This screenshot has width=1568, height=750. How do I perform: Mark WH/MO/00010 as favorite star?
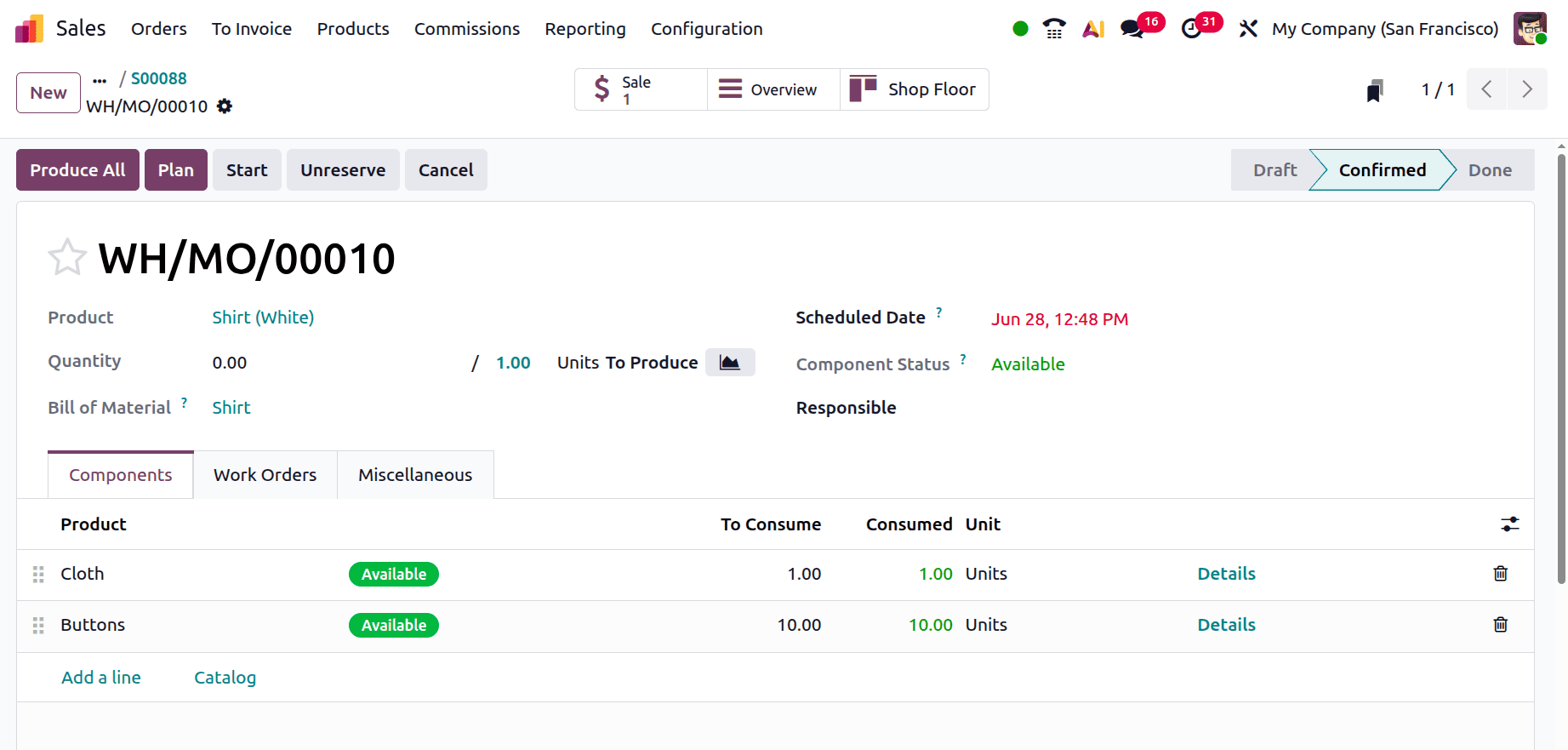click(67, 257)
